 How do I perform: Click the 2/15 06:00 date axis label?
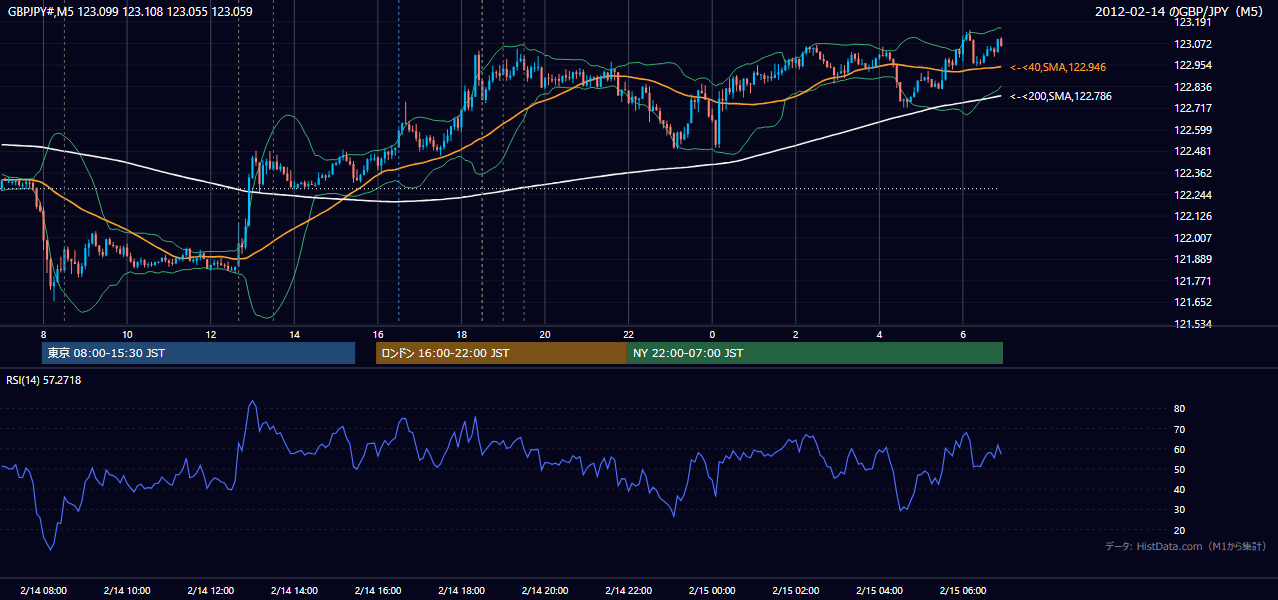962,591
